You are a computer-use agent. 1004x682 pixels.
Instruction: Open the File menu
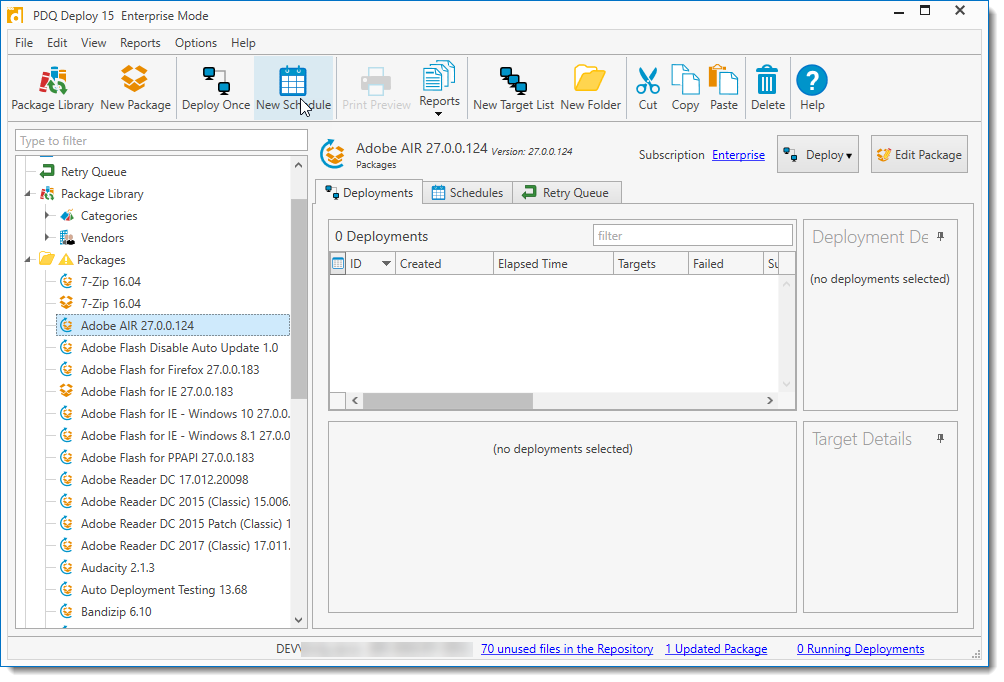click(x=24, y=43)
